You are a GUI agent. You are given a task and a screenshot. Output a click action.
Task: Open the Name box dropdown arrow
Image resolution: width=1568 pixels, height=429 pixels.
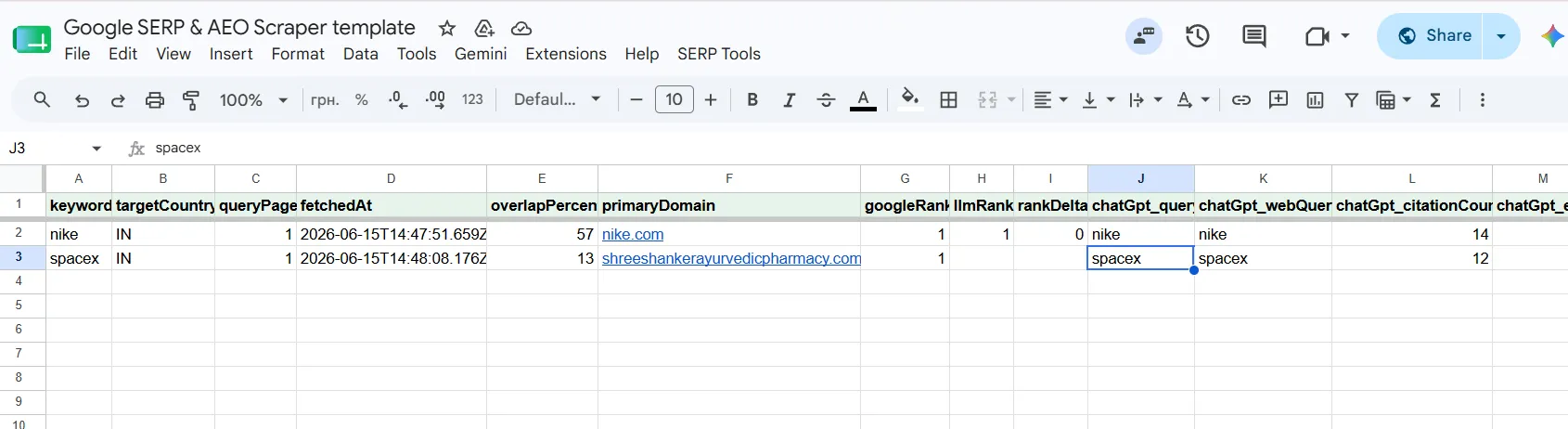96,149
